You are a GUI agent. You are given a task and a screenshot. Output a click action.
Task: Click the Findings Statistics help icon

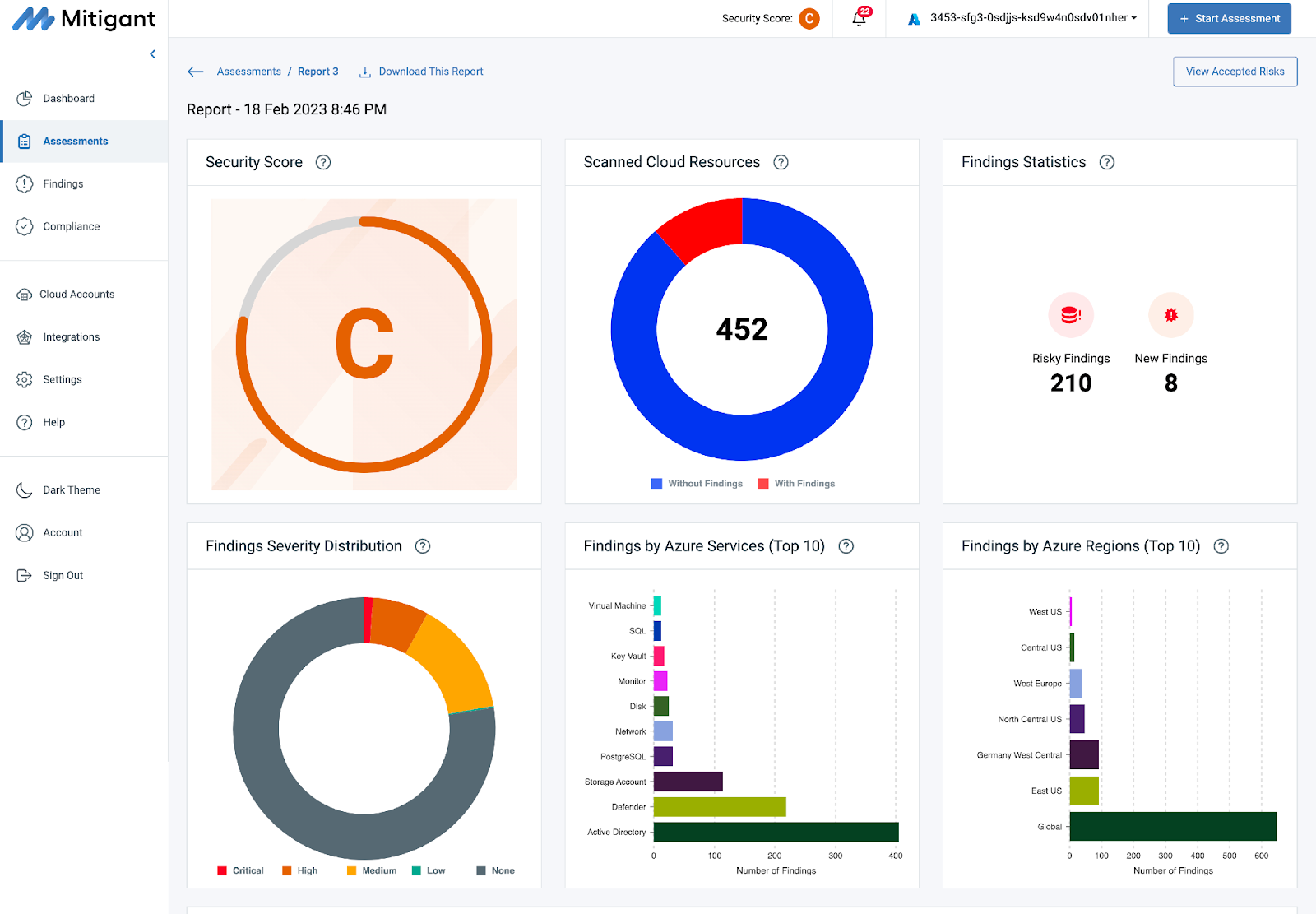(x=1107, y=162)
